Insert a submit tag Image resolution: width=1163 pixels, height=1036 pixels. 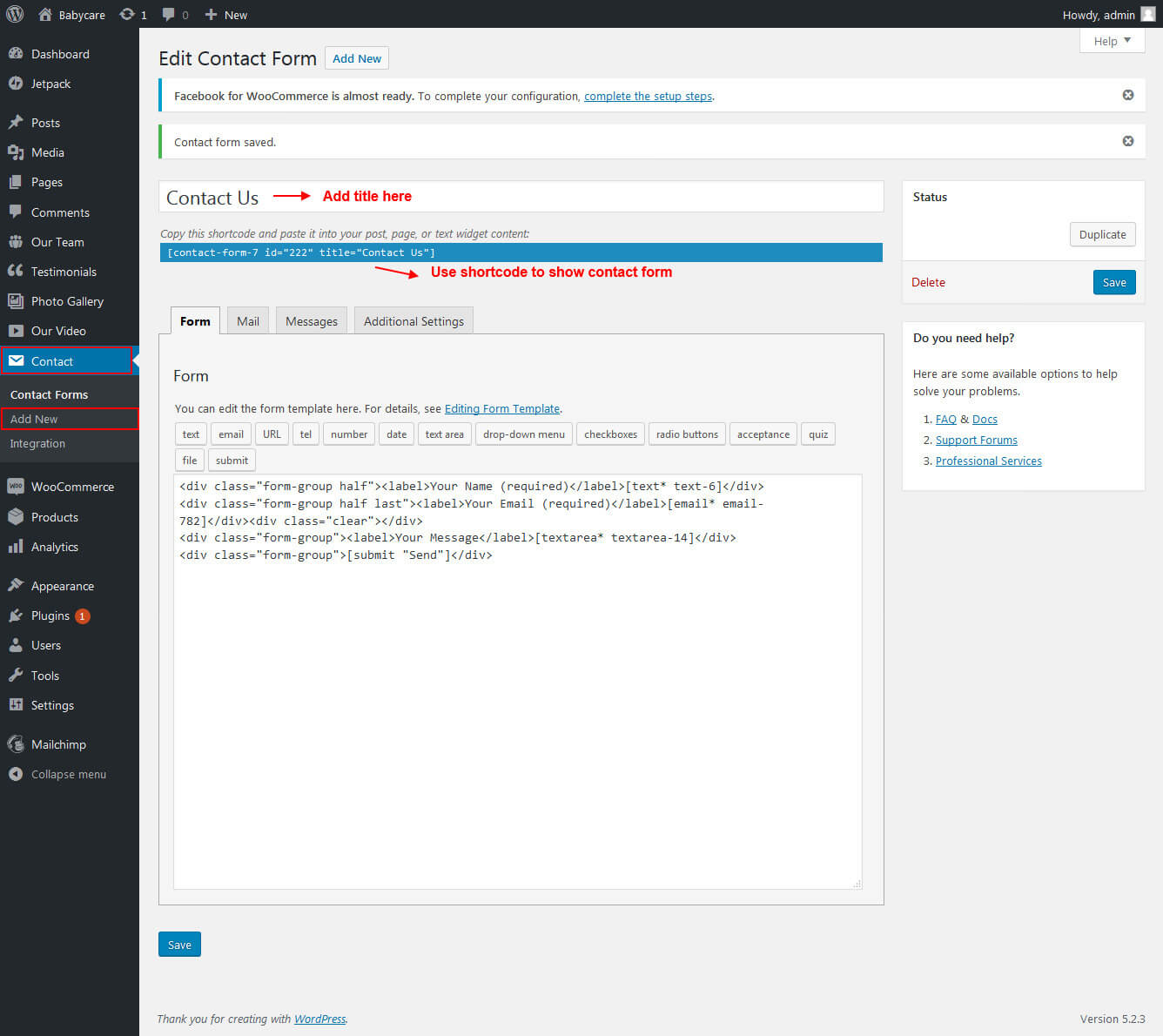click(232, 461)
